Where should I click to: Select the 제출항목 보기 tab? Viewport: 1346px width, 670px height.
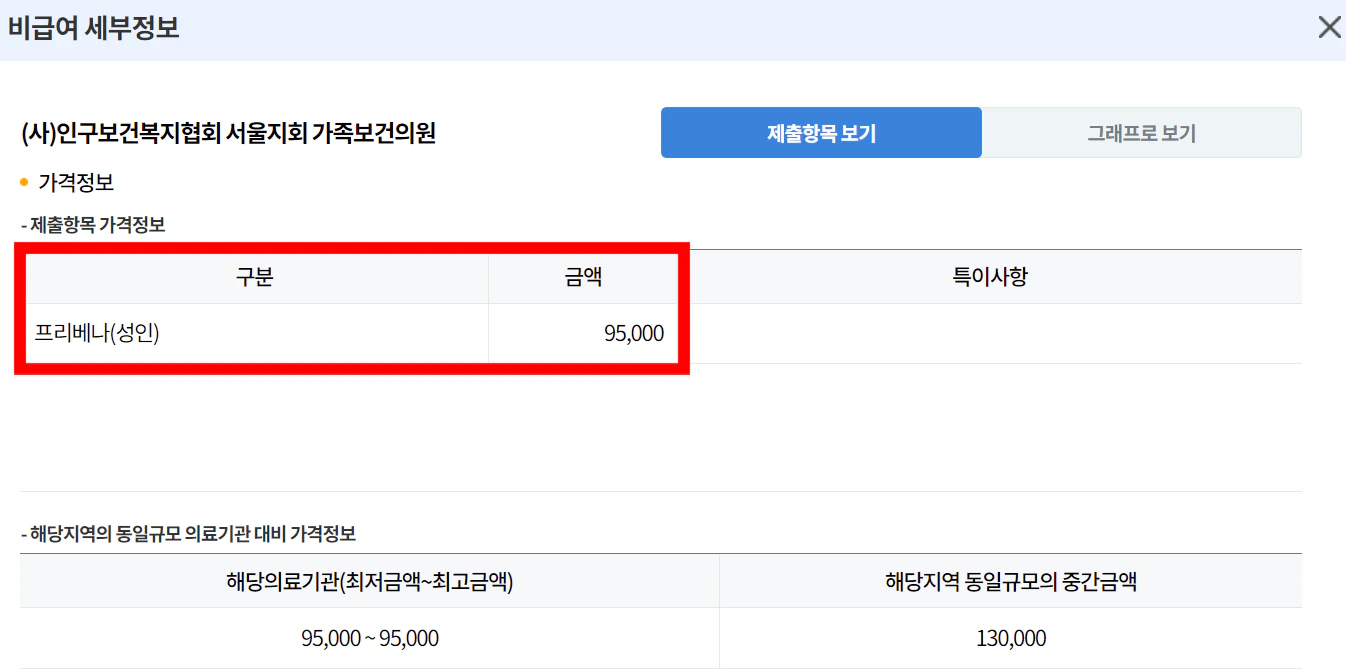[x=821, y=132]
